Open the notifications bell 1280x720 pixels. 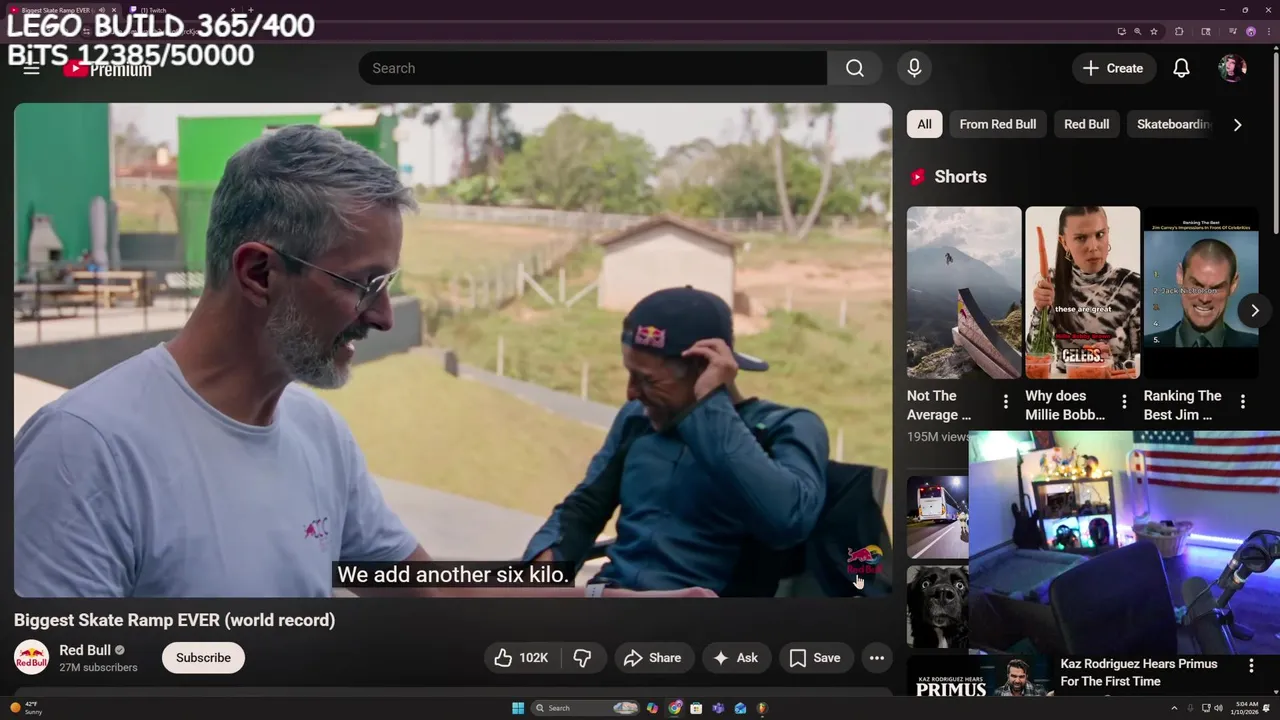(x=1181, y=68)
